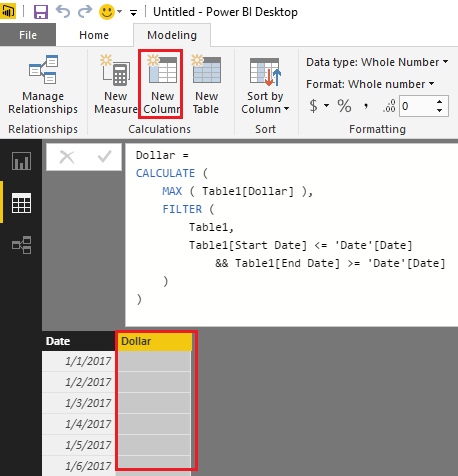Select the Date column header
458x476 pixels.
(78, 341)
